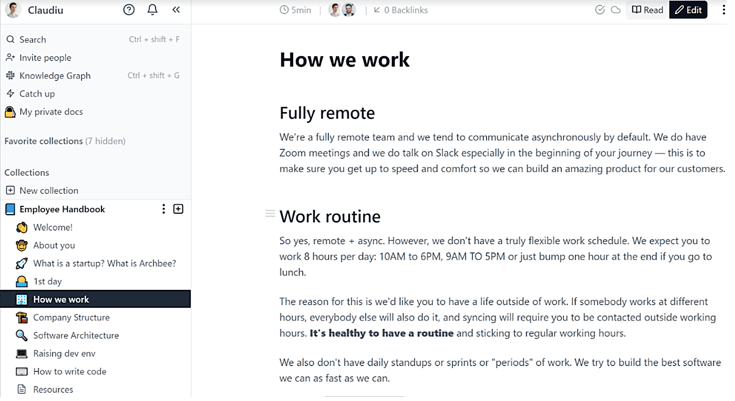The image size is (735, 401).
Task: Switch to Read mode
Action: pyautogui.click(x=647, y=10)
